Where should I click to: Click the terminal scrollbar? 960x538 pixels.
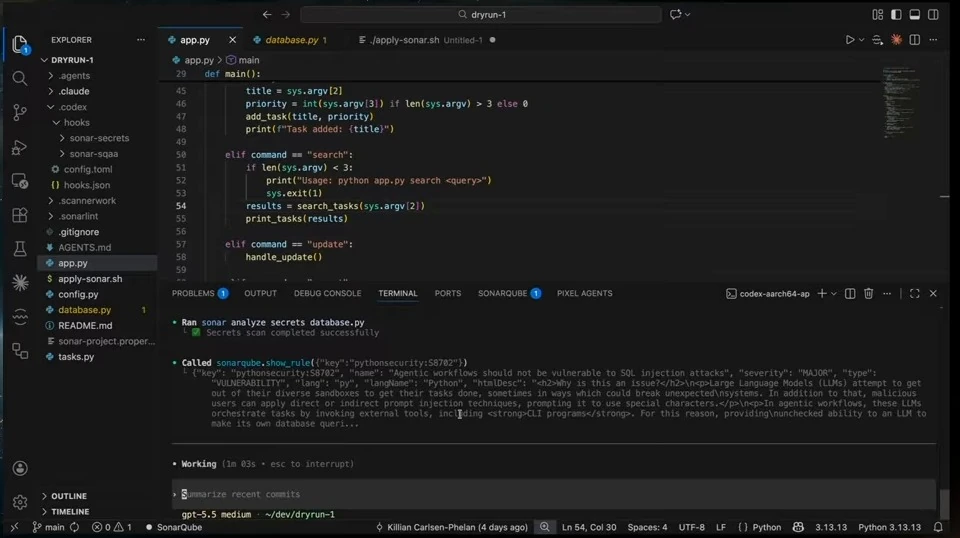coord(945,505)
